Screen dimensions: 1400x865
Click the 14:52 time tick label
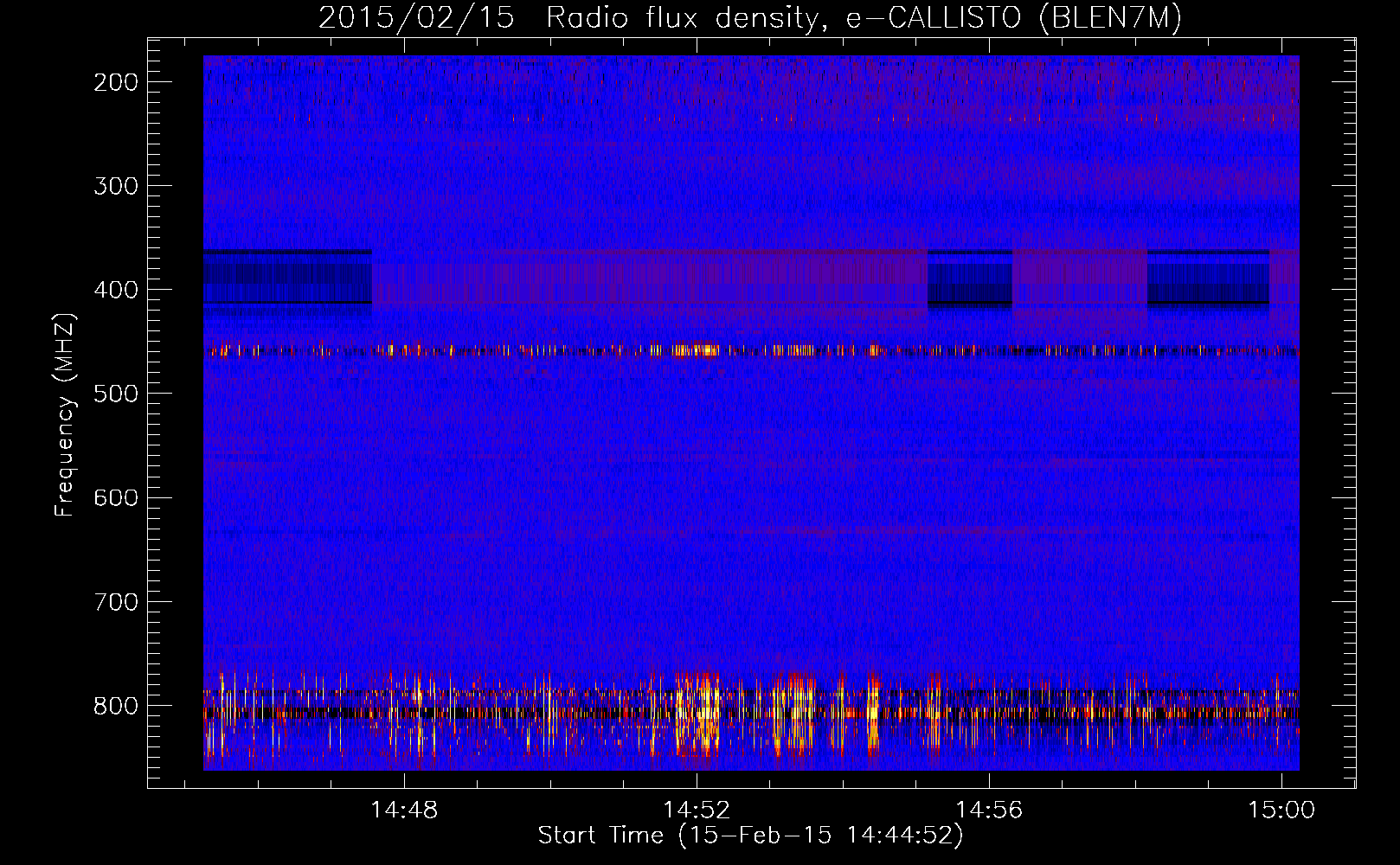(697, 810)
